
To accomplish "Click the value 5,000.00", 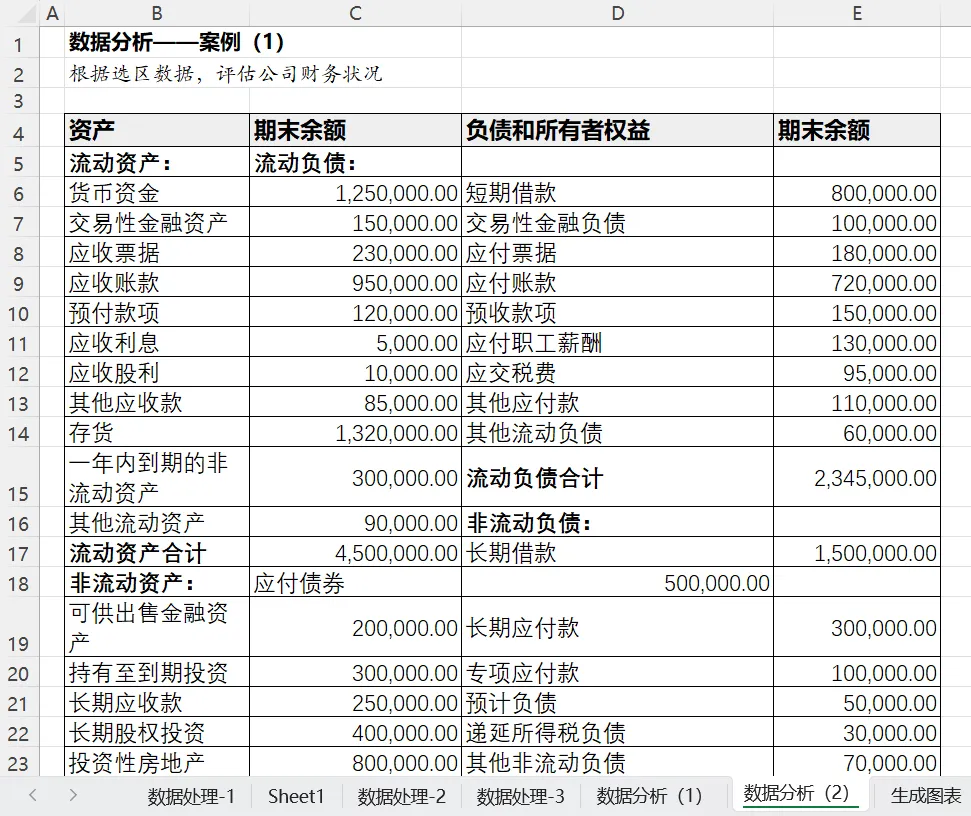I will (x=355, y=342).
